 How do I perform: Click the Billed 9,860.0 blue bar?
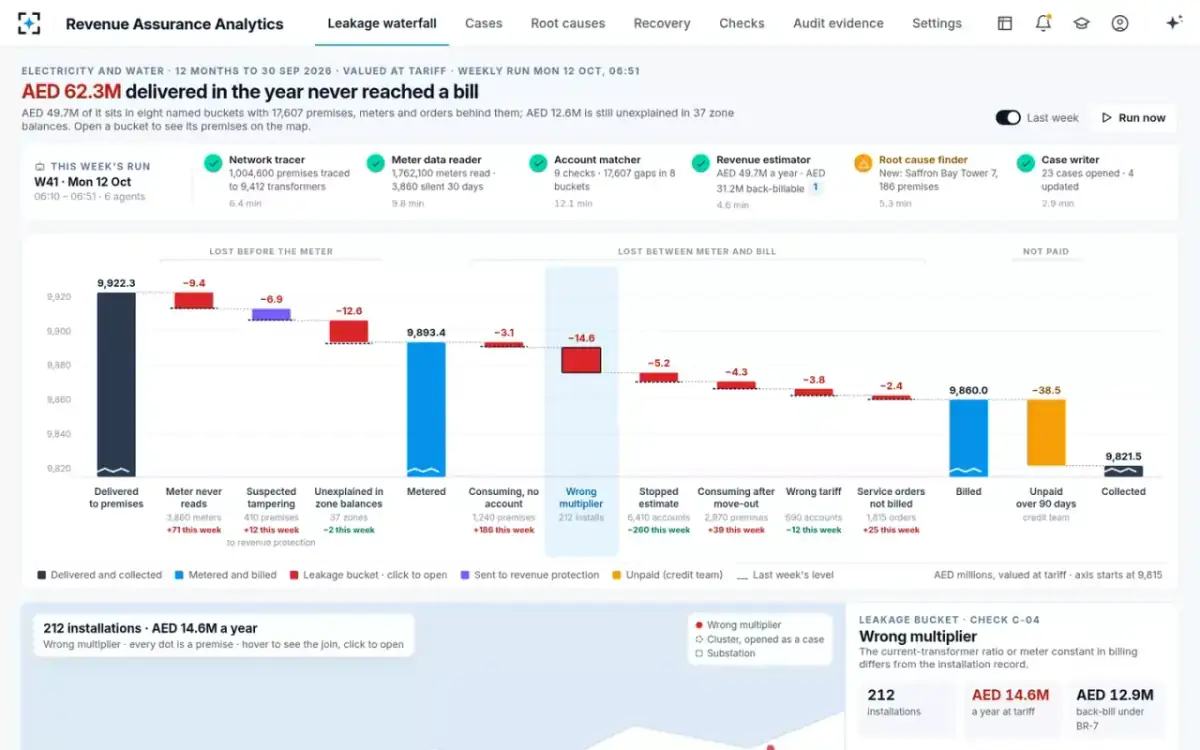pos(969,438)
